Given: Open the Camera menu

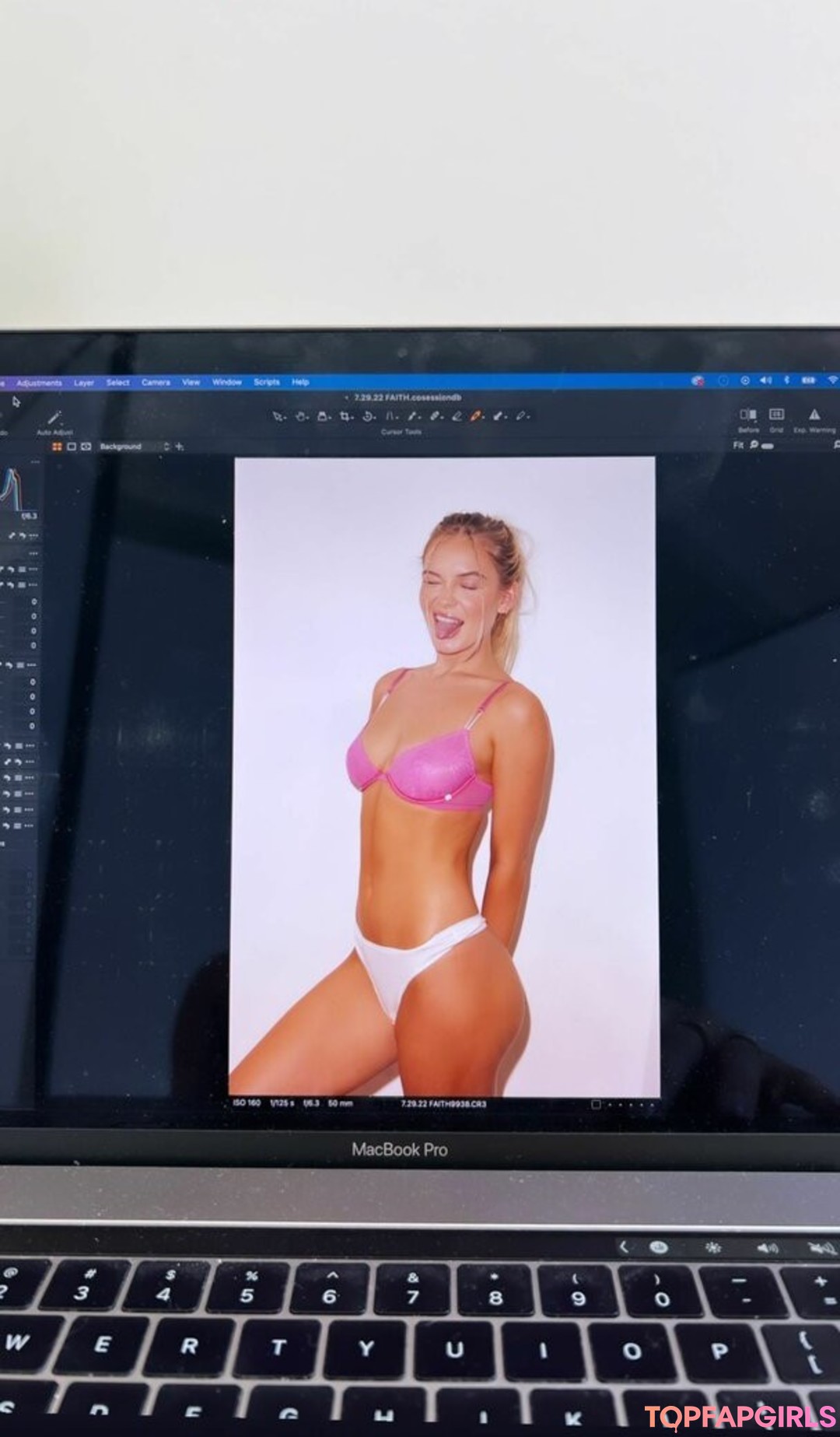Looking at the screenshot, I should [x=156, y=382].
